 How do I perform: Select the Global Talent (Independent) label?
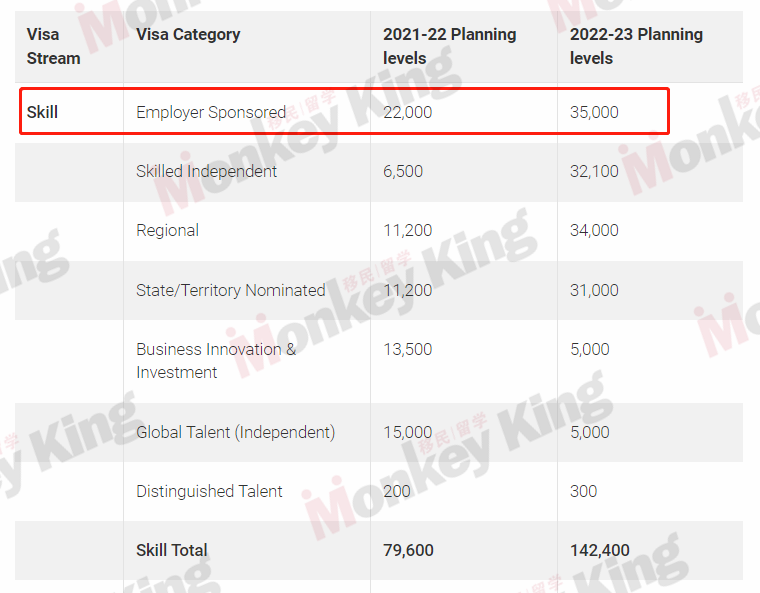coord(236,432)
